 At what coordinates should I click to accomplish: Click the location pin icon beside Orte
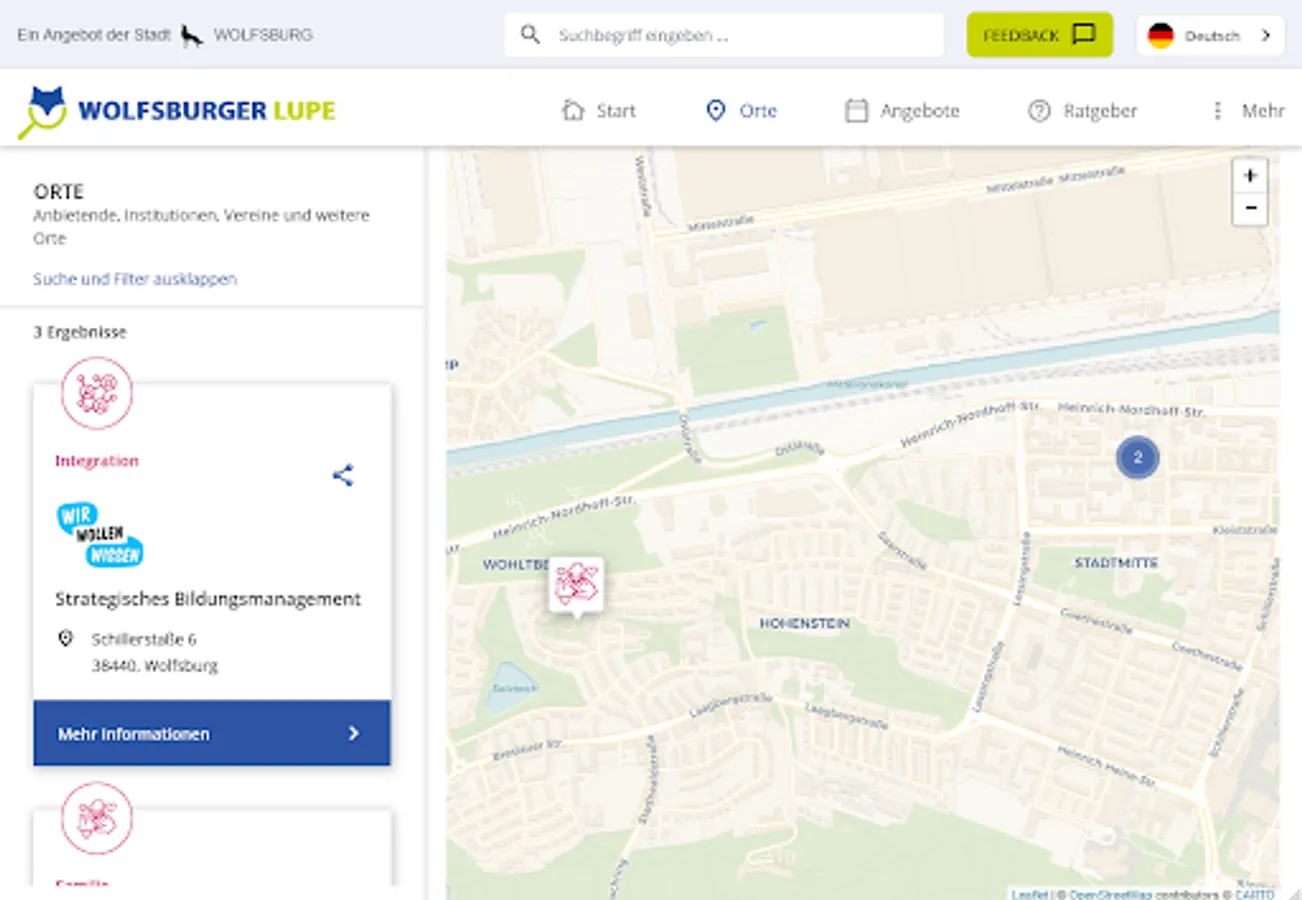pyautogui.click(x=715, y=110)
